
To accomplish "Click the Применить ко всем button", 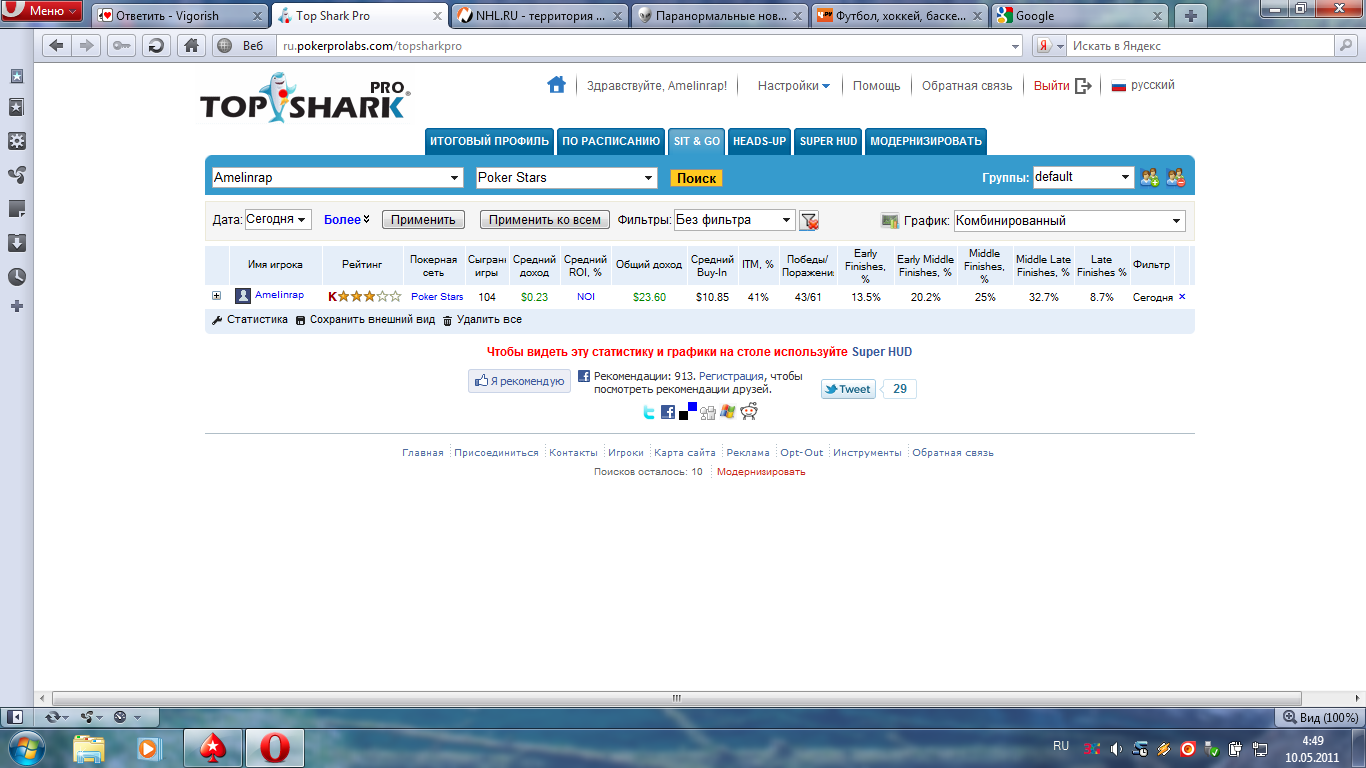I will pyautogui.click(x=544, y=220).
